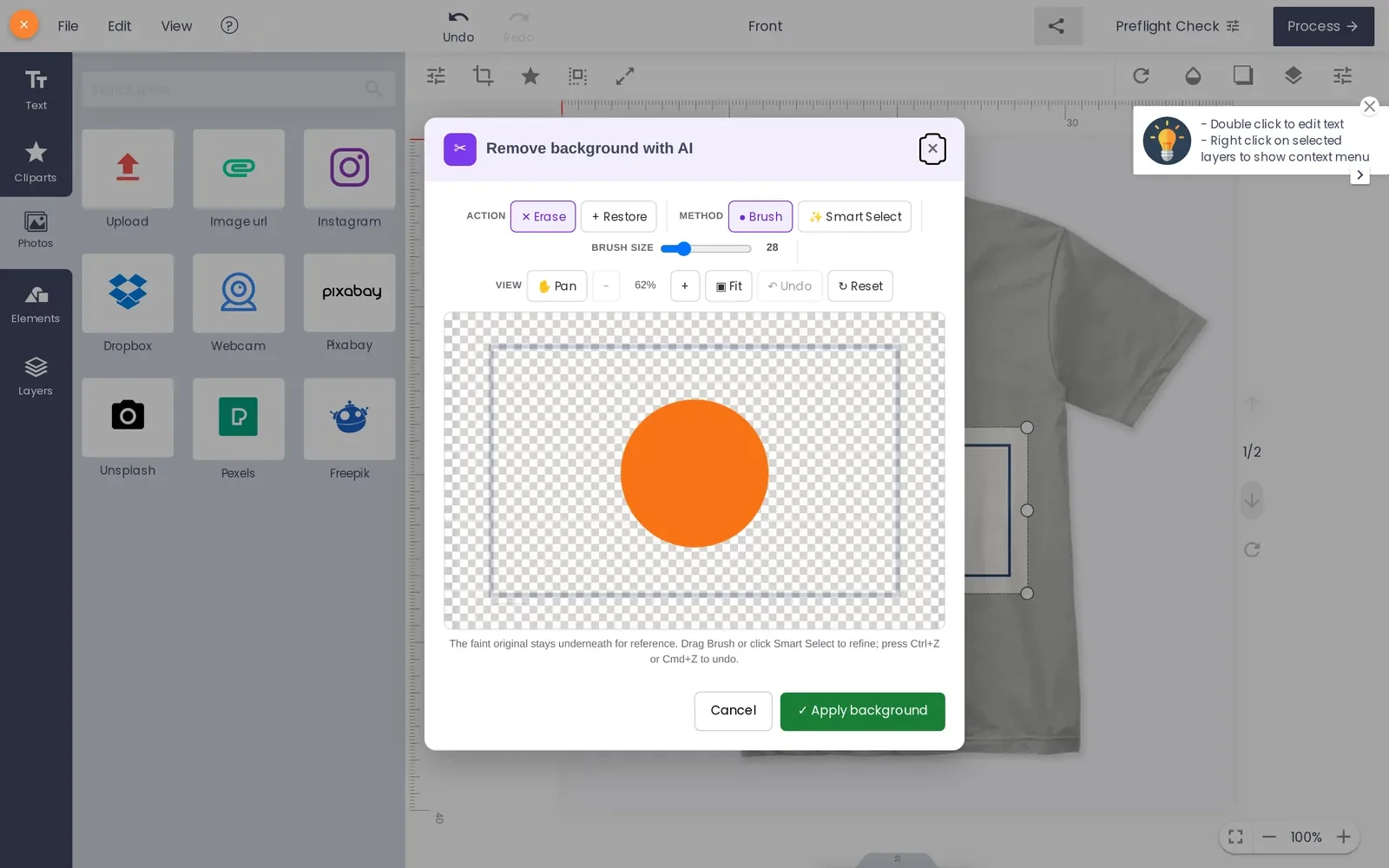Zoom in with the plus button
Screen dimensions: 1389x868
(x=684, y=286)
